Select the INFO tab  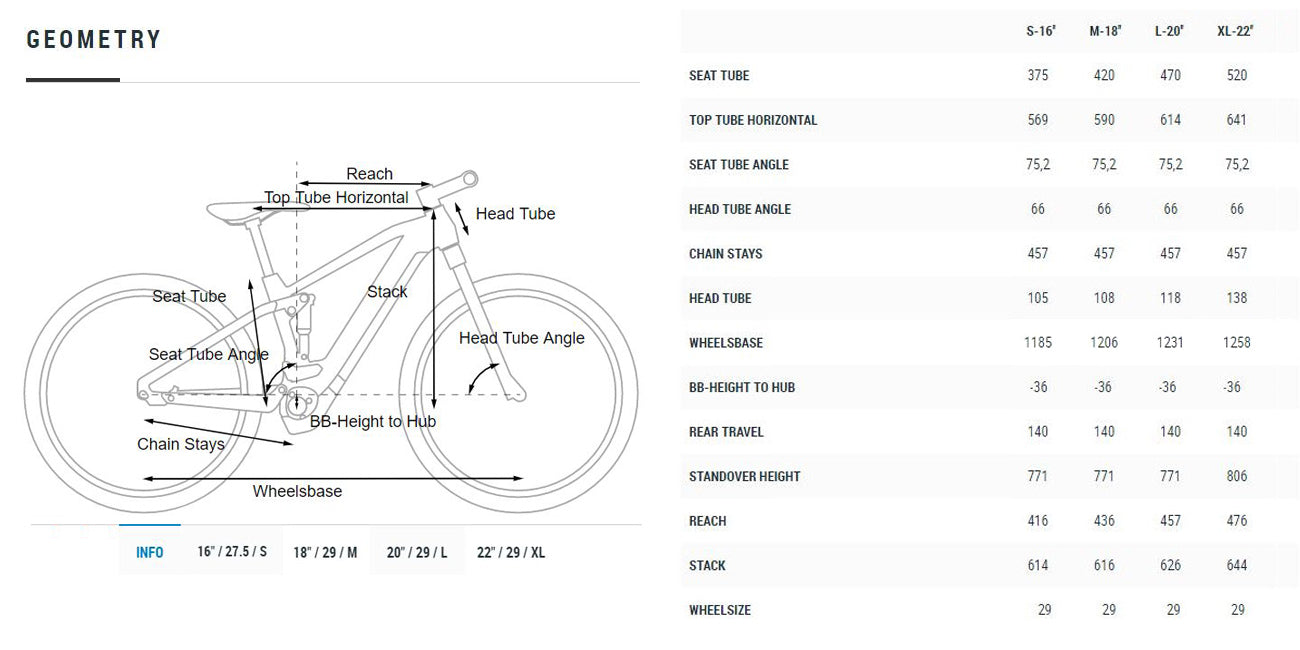pos(150,552)
